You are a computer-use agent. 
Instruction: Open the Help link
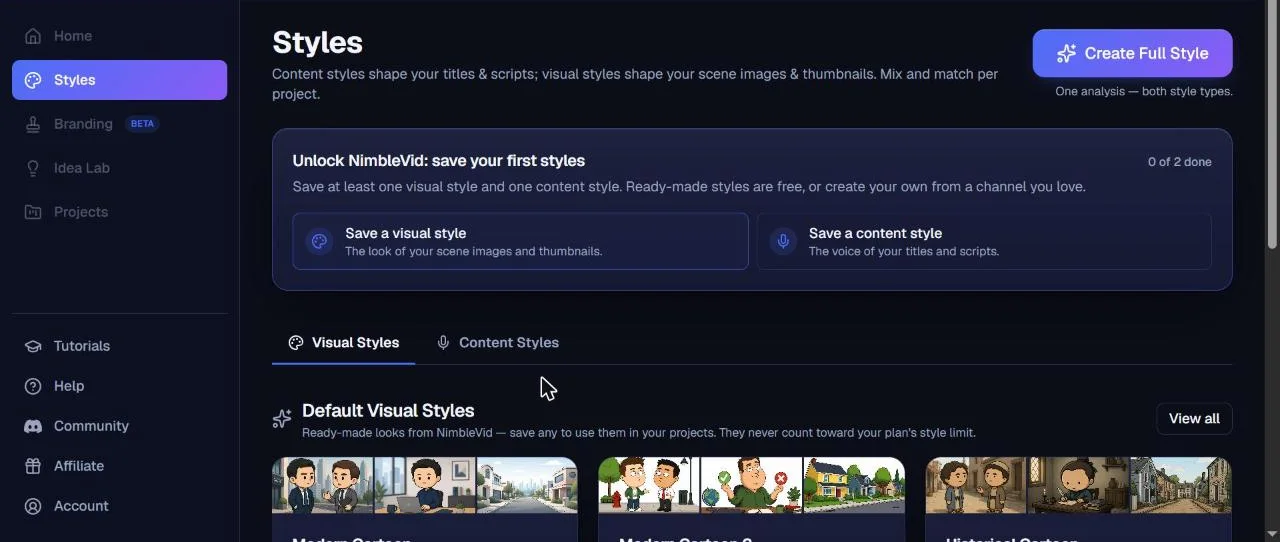click(119, 386)
